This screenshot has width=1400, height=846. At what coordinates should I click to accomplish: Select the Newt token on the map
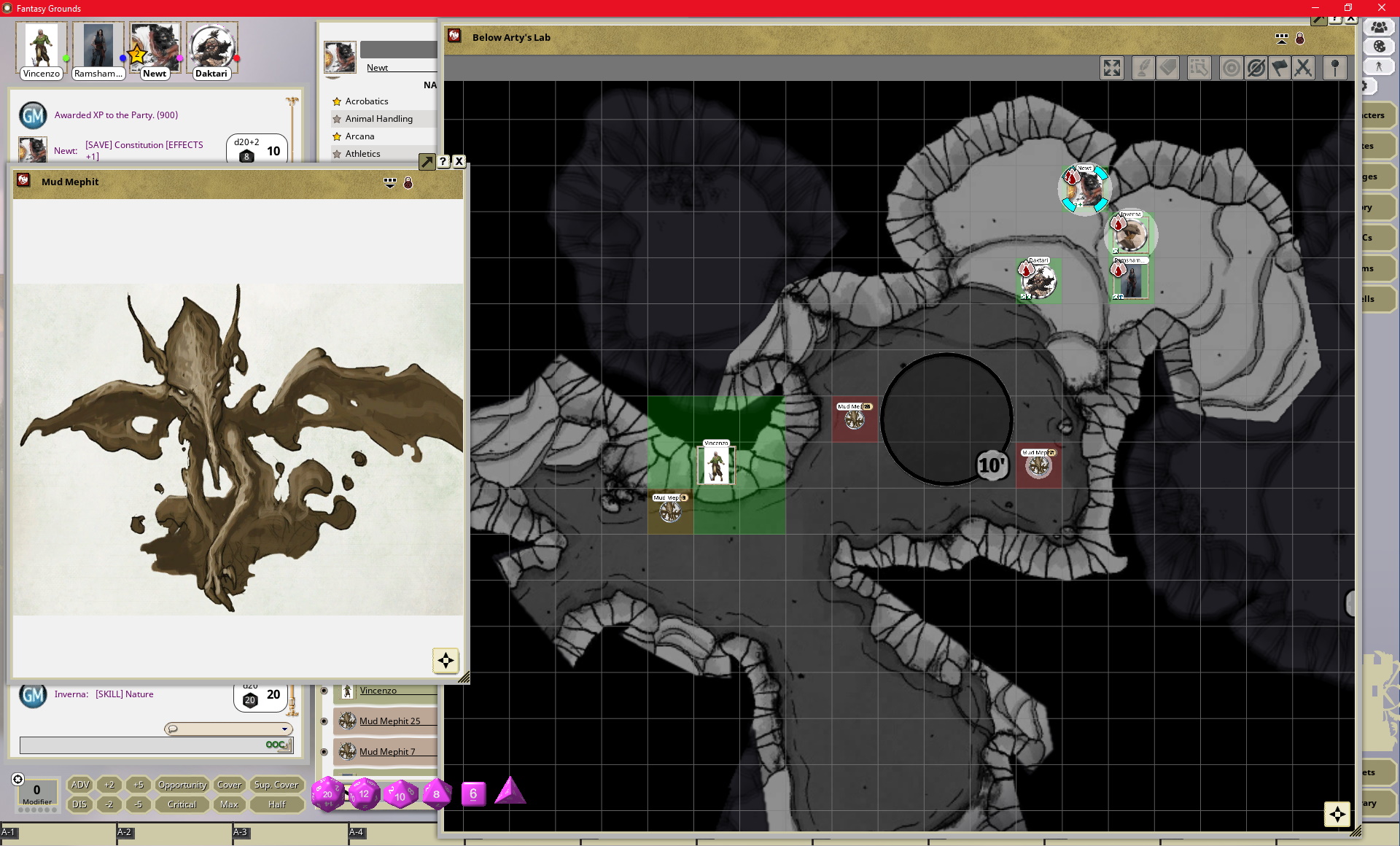point(1084,190)
